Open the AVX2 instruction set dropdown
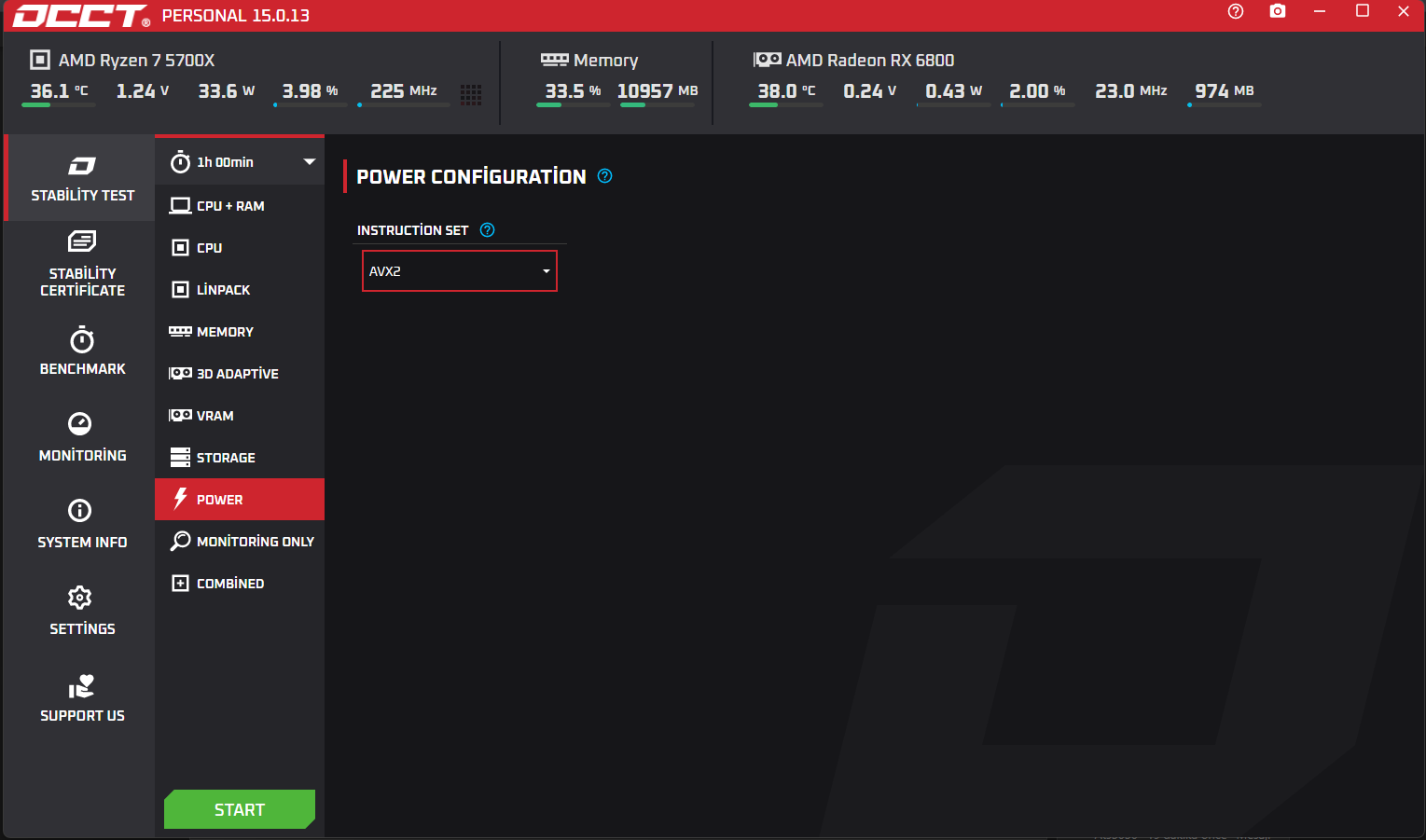1426x840 pixels. 460,271
